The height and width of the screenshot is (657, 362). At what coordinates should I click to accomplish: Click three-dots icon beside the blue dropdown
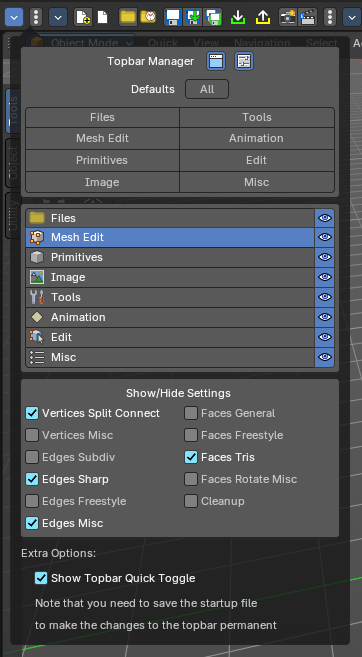pos(36,17)
